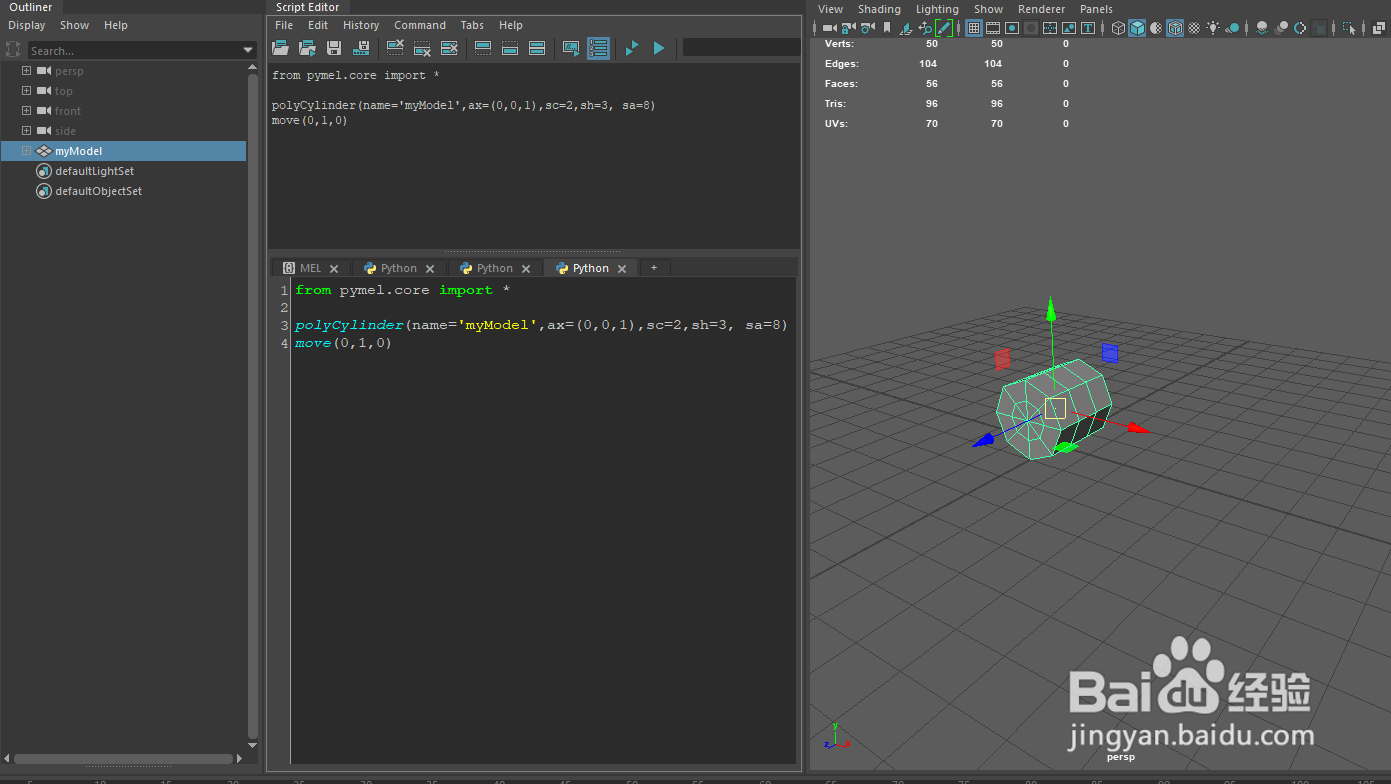Image resolution: width=1391 pixels, height=784 pixels.
Task: Open viewport Renderer menu
Action: 1042,9
